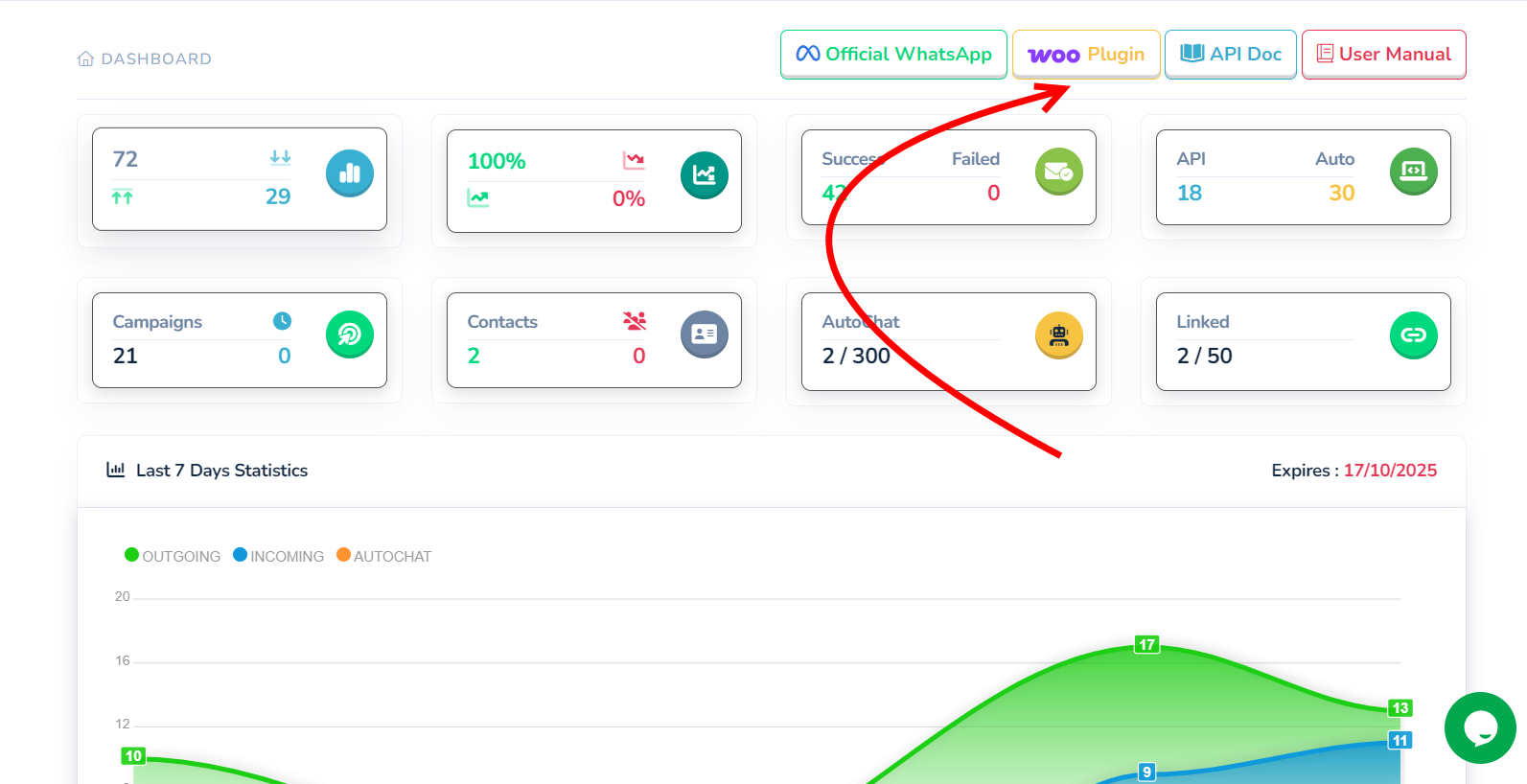The width and height of the screenshot is (1527, 784).
Task: Click the AutoChat value 2 / 300
Action: (x=856, y=356)
